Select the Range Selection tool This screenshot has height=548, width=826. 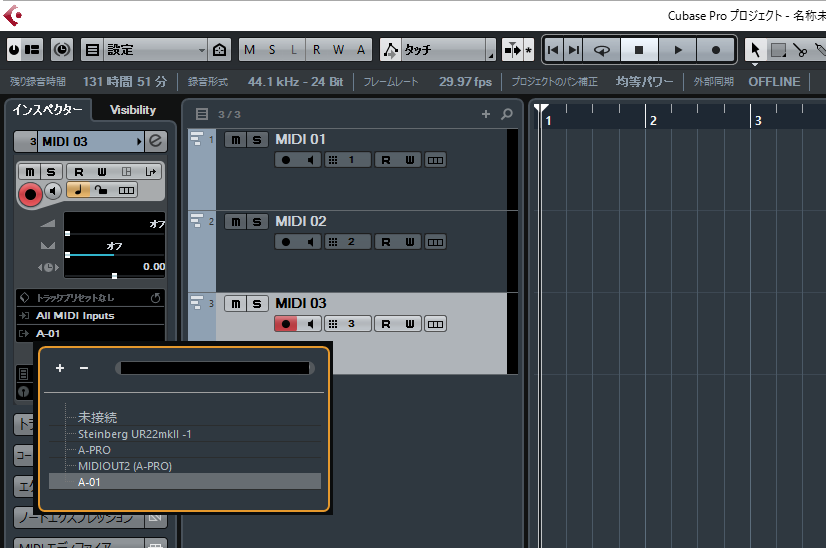pyautogui.click(x=778, y=50)
